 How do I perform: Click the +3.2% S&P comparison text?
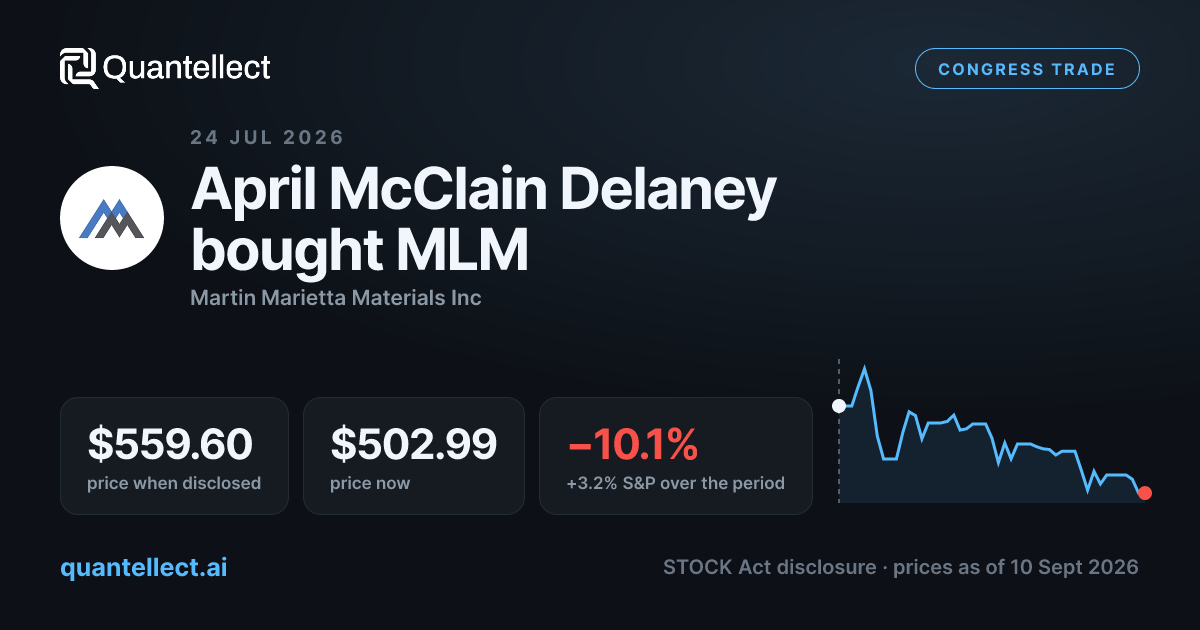click(675, 483)
